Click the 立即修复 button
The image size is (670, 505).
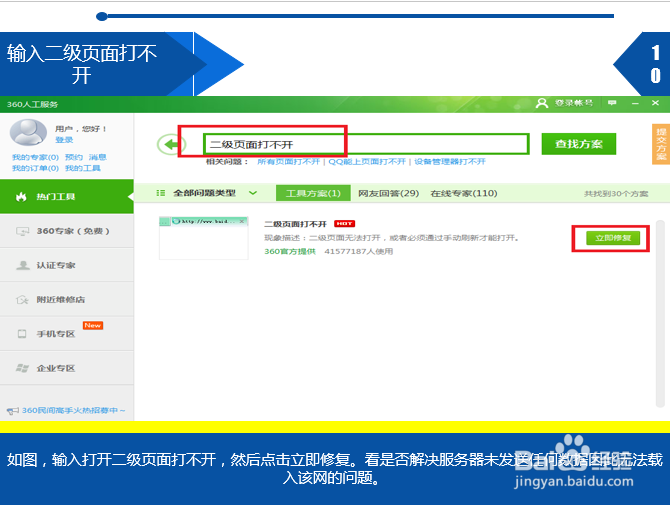(613, 238)
